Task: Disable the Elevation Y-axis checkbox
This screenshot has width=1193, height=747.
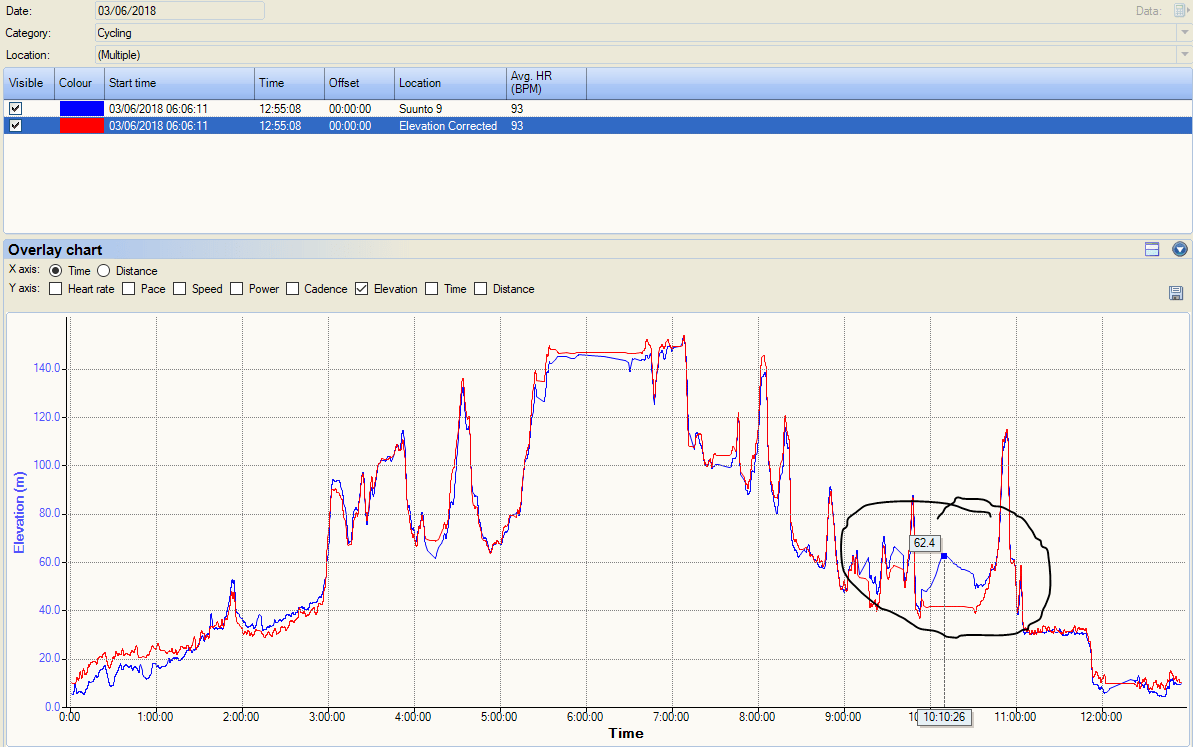Action: pos(361,288)
